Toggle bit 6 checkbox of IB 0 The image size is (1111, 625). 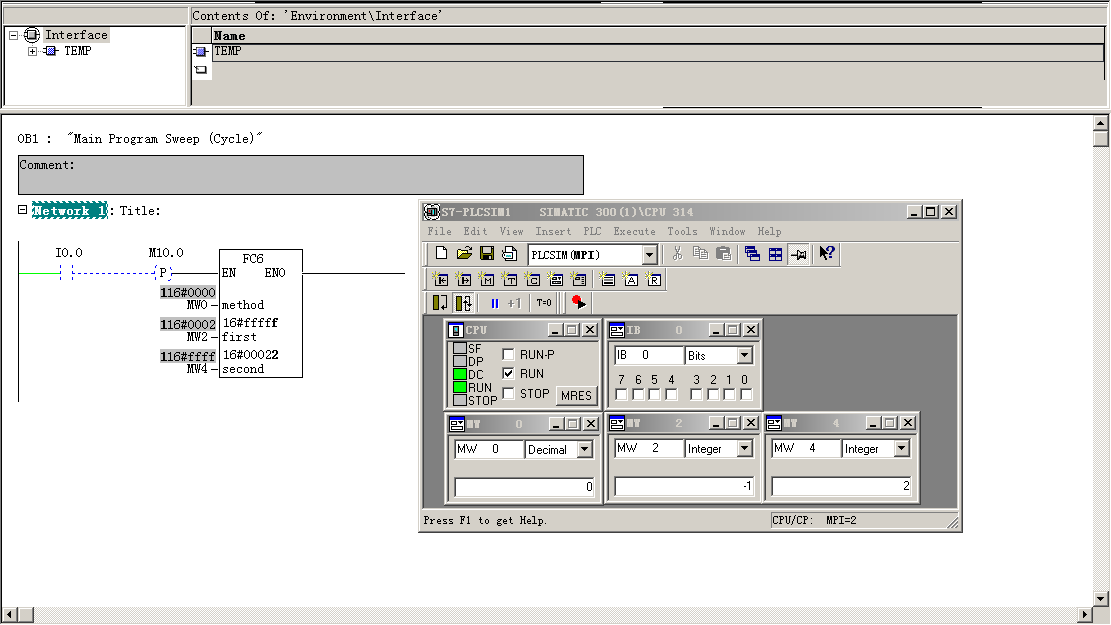click(638, 395)
